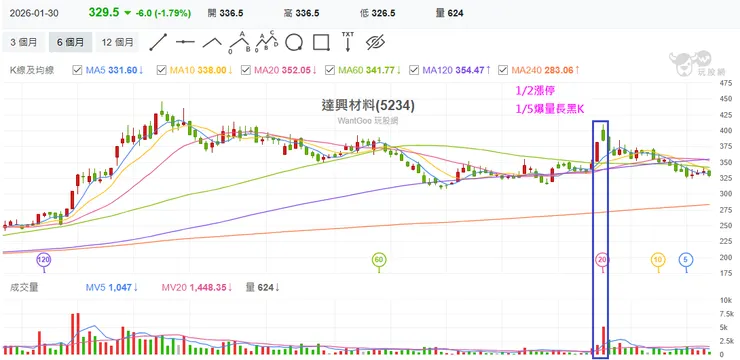Click the 10-day MA marker on the chart
Viewport: 740px width, 360px height.
(x=658, y=260)
